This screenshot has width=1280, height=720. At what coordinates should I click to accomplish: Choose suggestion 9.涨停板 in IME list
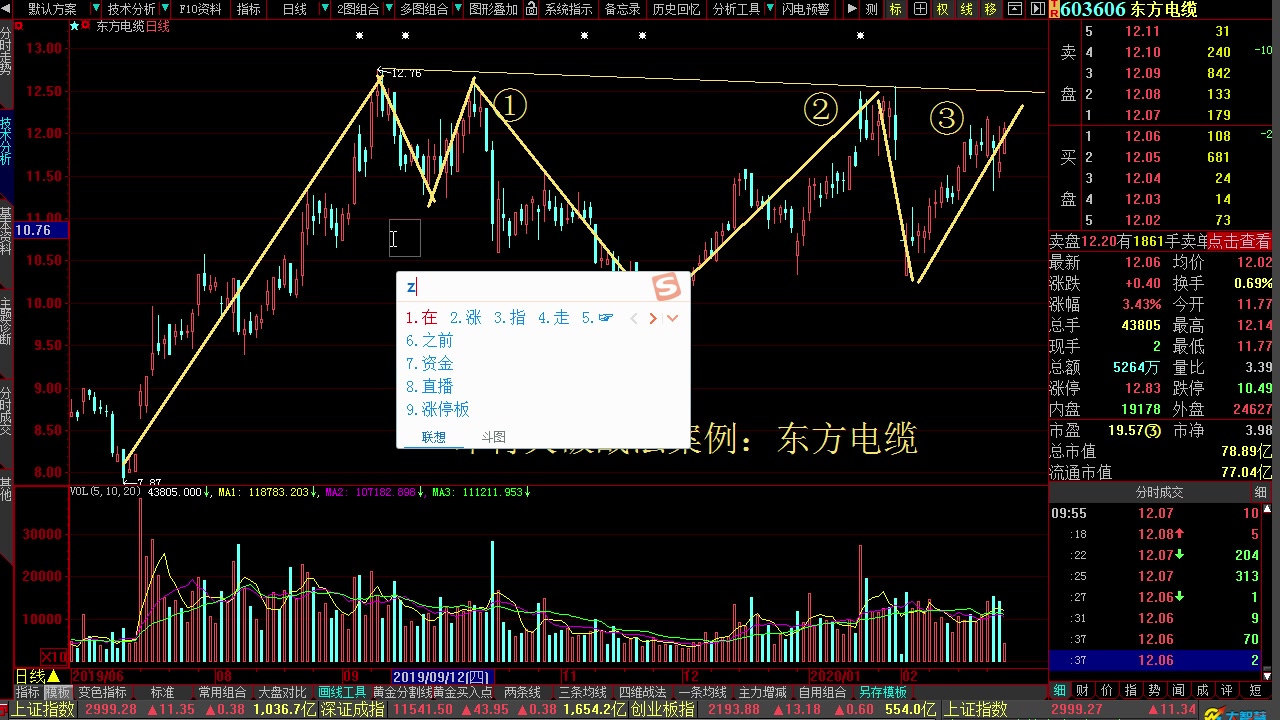(x=438, y=410)
